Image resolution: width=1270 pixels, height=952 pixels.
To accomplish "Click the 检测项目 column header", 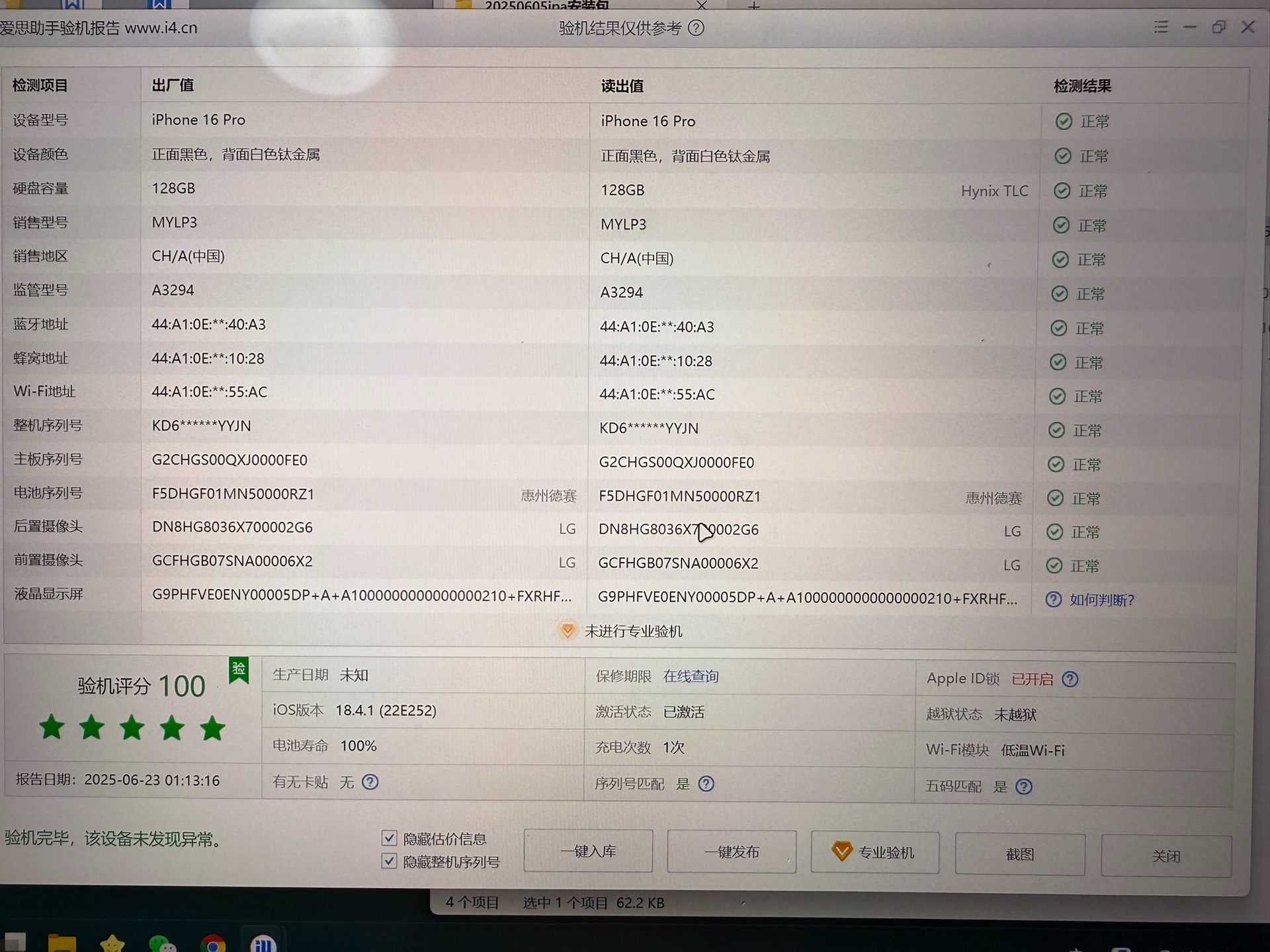I will point(40,85).
